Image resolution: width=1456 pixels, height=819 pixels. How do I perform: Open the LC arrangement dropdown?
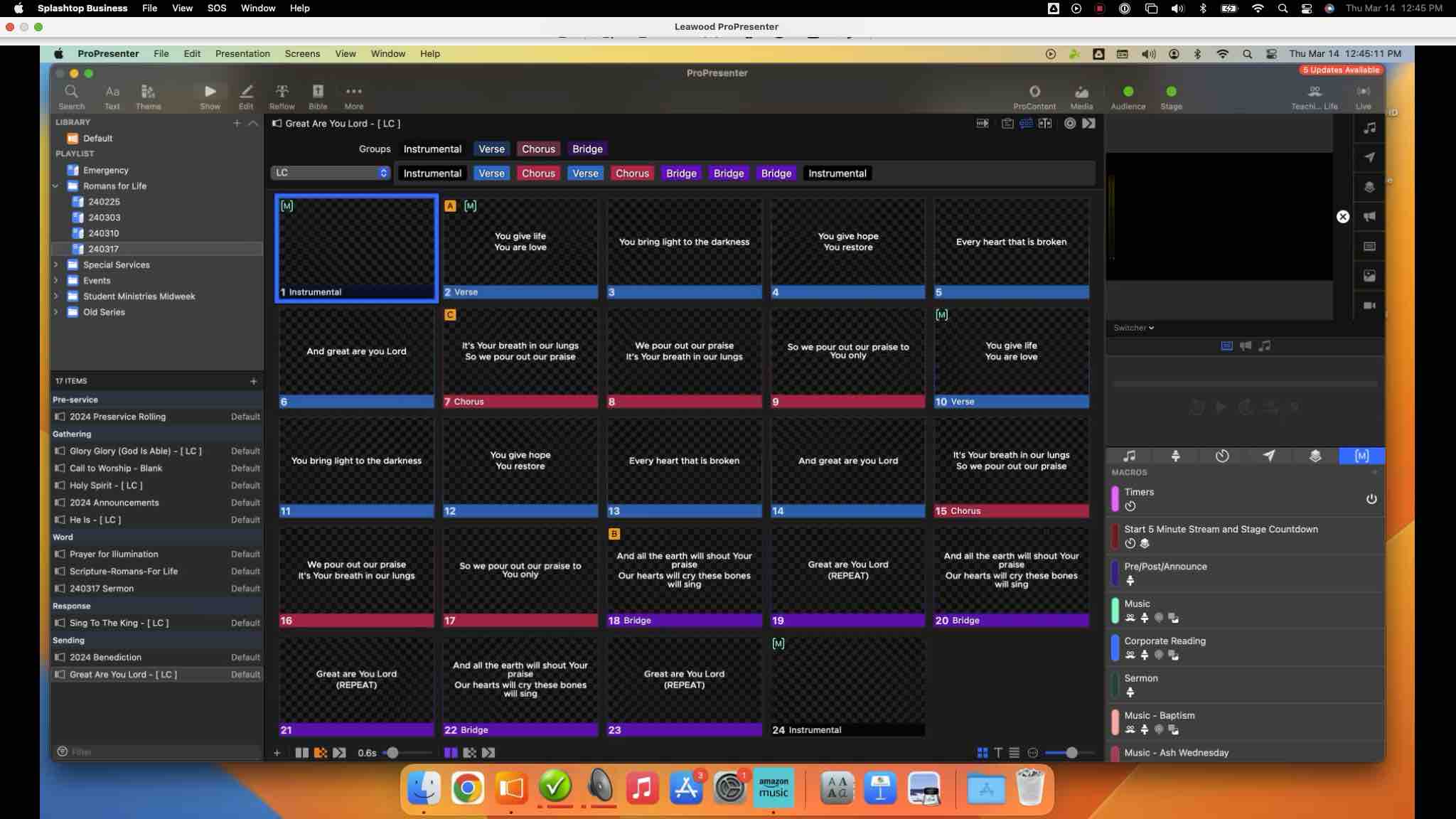pos(331,173)
